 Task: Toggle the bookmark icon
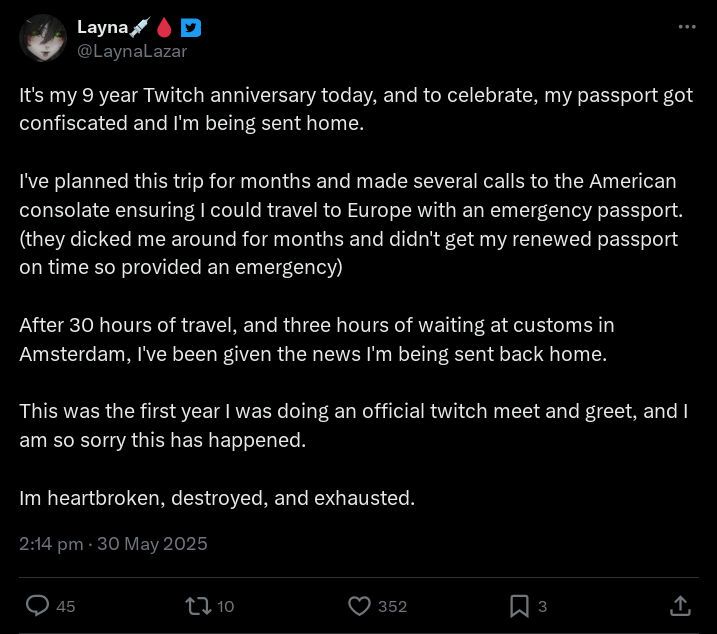click(519, 605)
